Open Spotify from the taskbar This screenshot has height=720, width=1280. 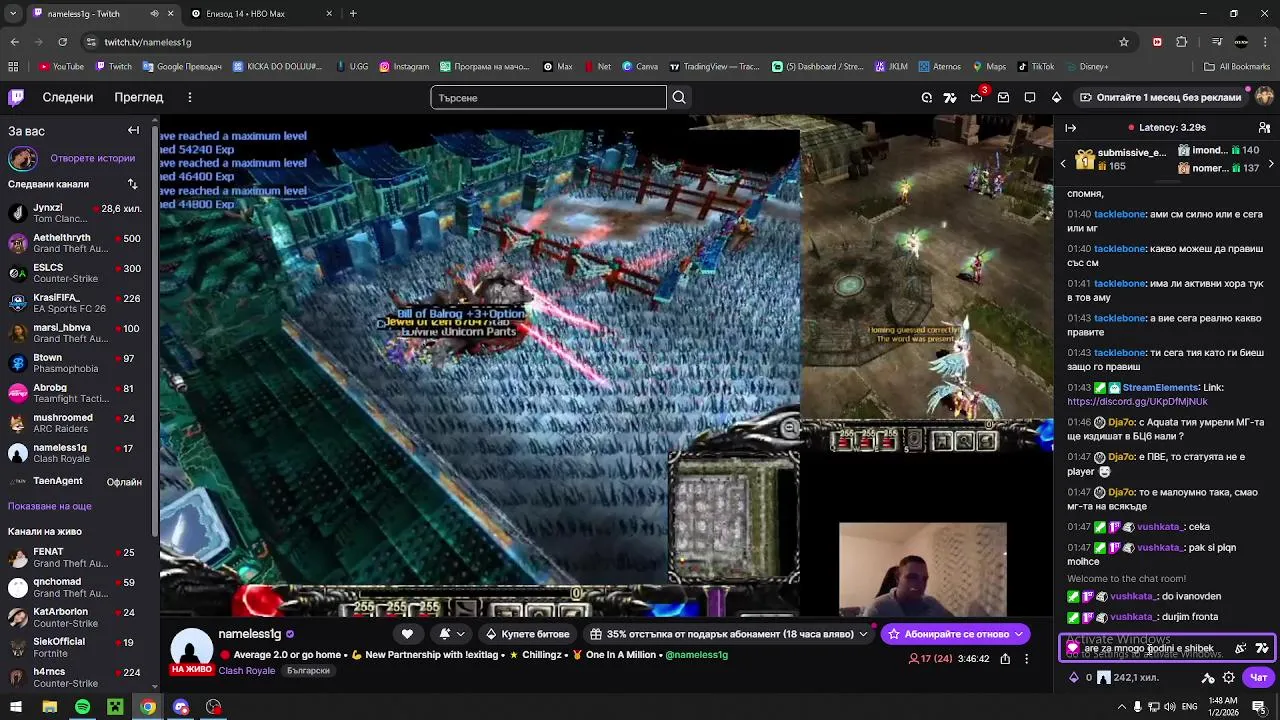(x=82, y=707)
